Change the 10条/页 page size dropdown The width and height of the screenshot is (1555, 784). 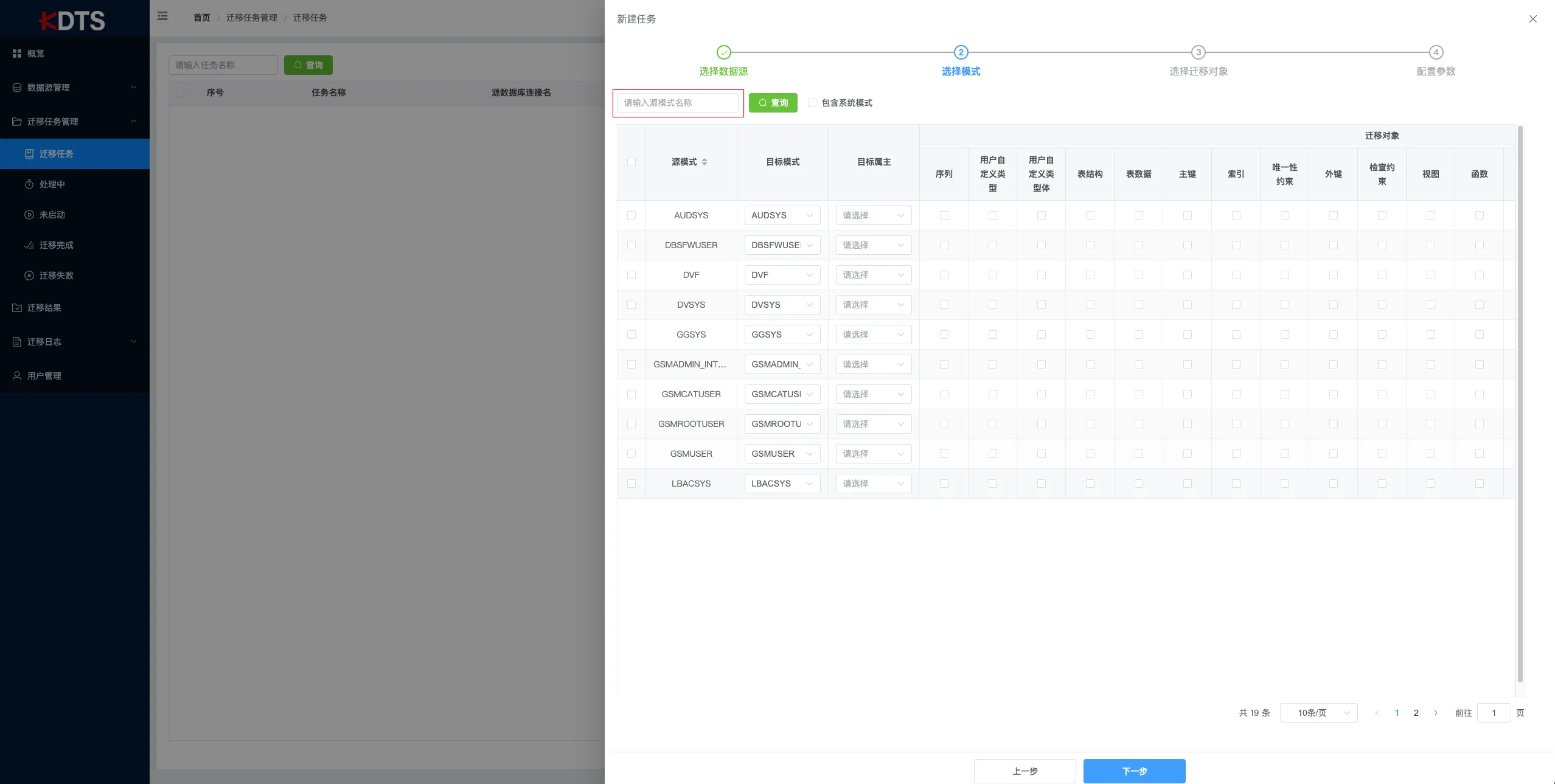(1318, 712)
